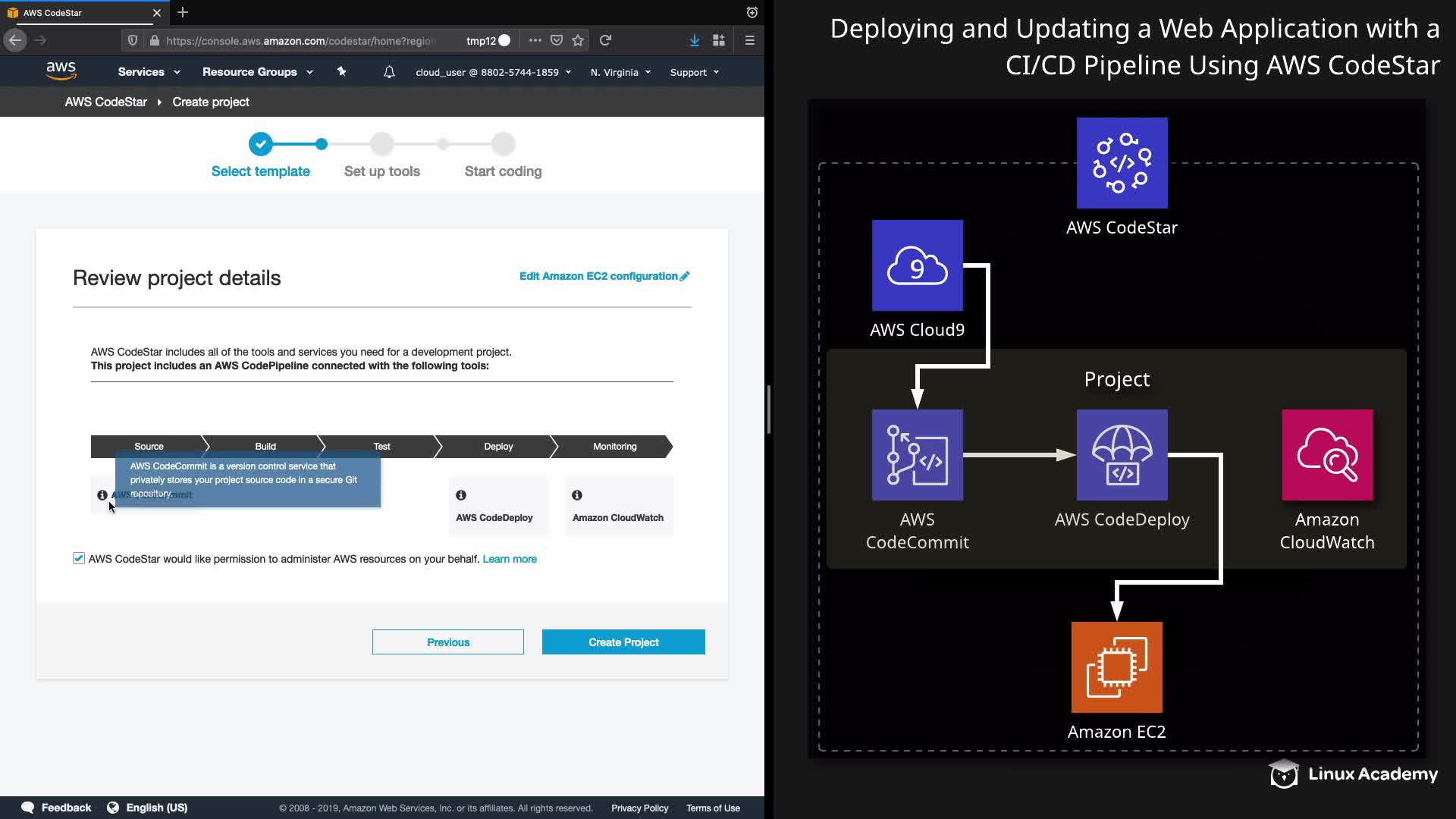Click the browser reload page icon
1456x819 pixels.
(x=605, y=40)
